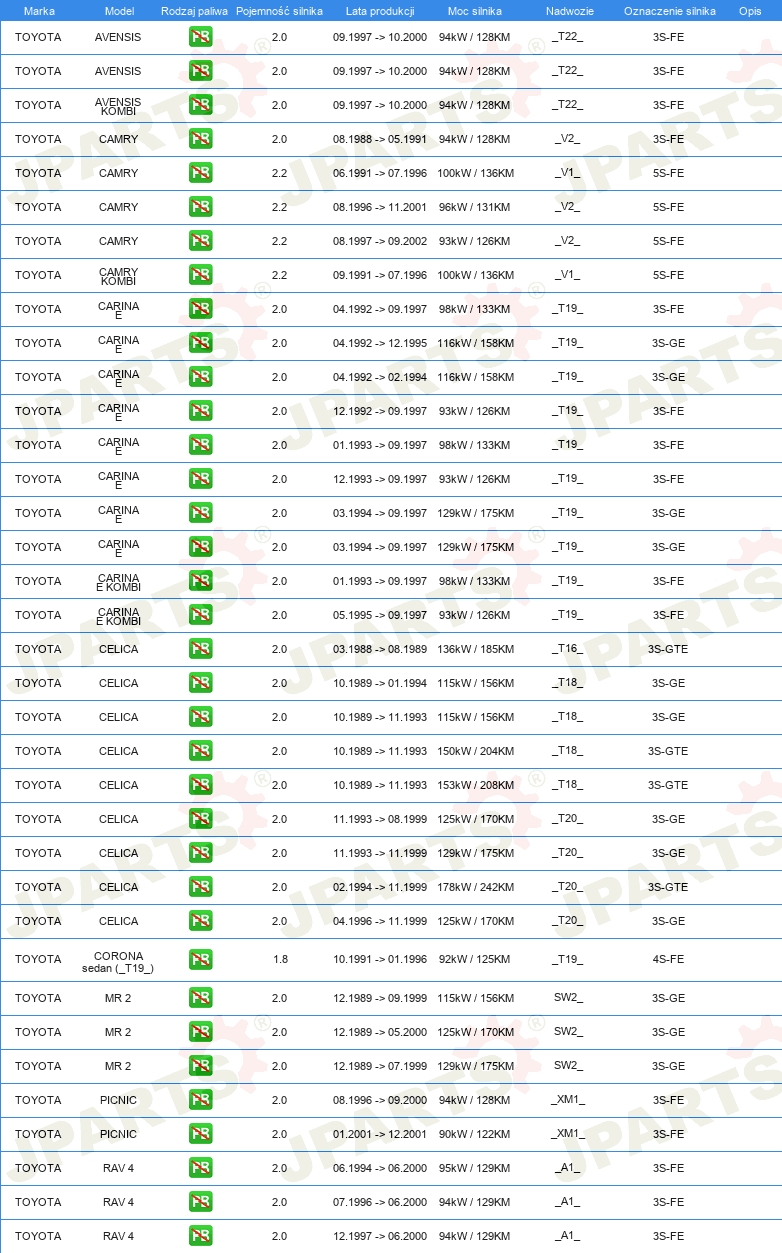Click the Rodzaj paliwa column header
The width and height of the screenshot is (782, 1253).
coord(195,11)
